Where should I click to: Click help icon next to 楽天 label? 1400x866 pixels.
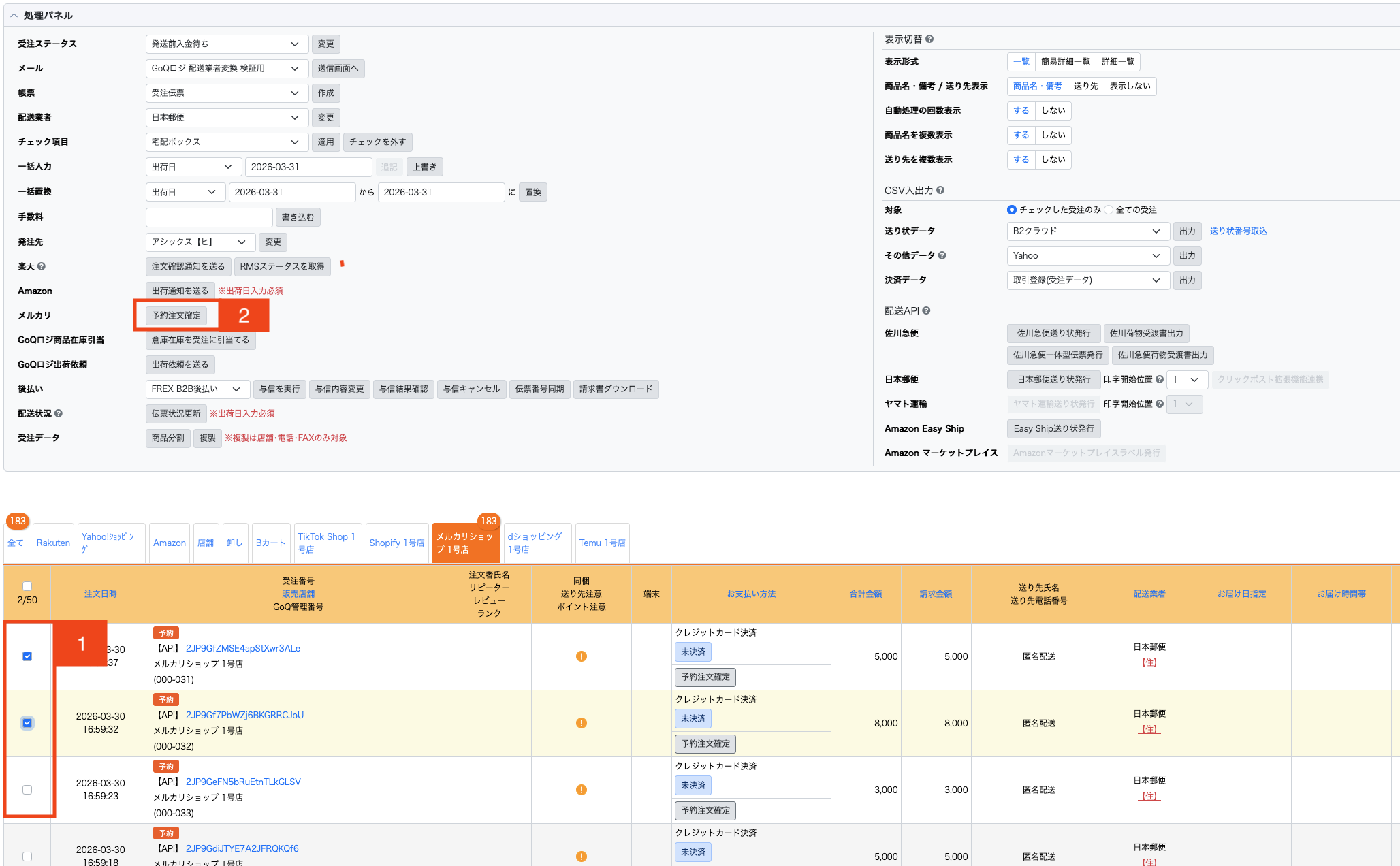tap(42, 267)
